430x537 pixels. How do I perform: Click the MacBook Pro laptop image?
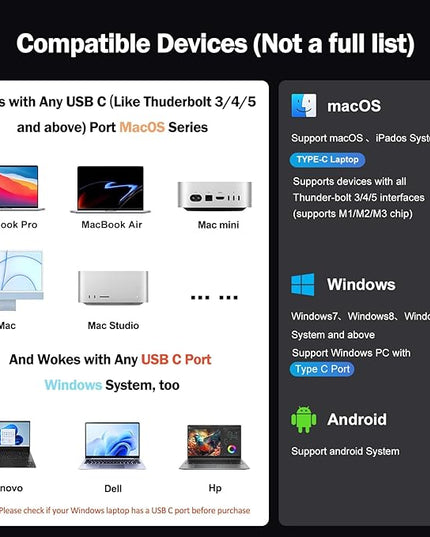click(21, 188)
